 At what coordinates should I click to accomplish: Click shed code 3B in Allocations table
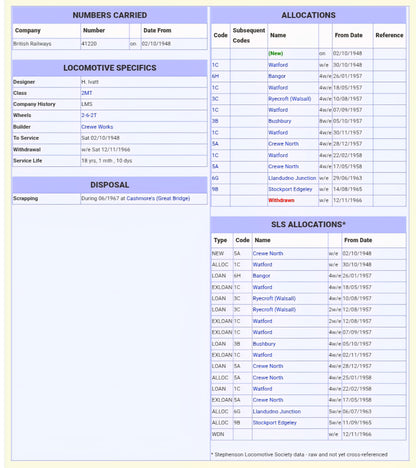215,121
